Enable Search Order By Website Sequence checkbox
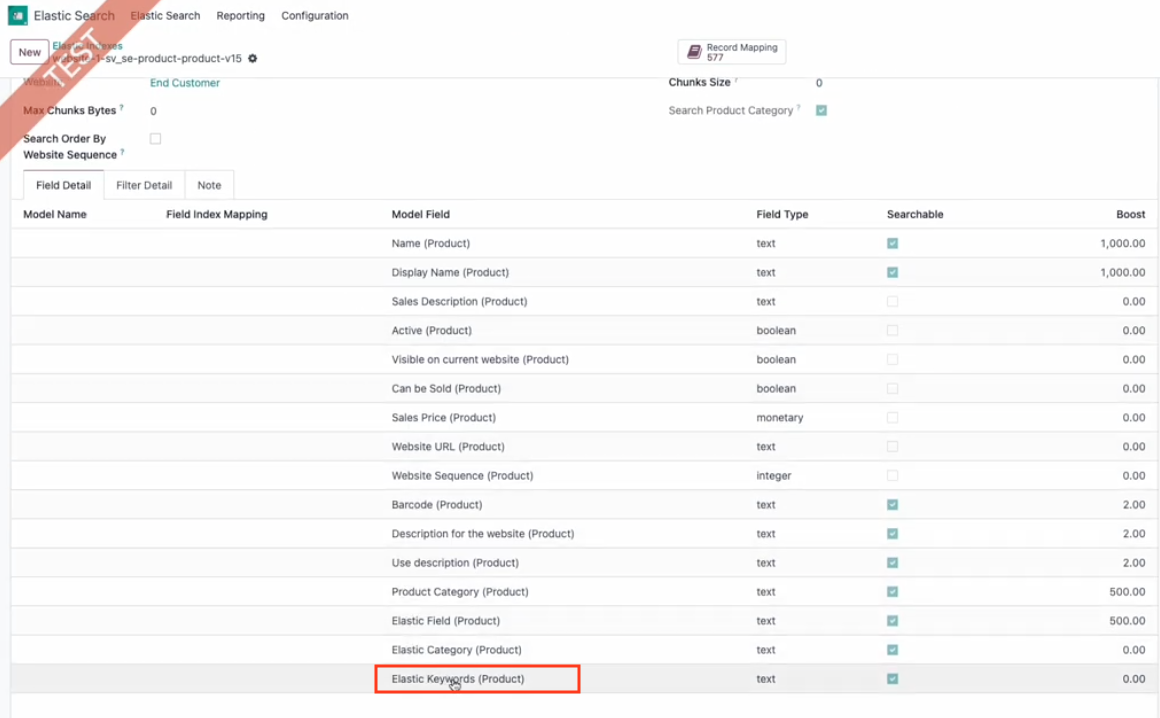The height and width of the screenshot is (718, 1160). (x=155, y=139)
